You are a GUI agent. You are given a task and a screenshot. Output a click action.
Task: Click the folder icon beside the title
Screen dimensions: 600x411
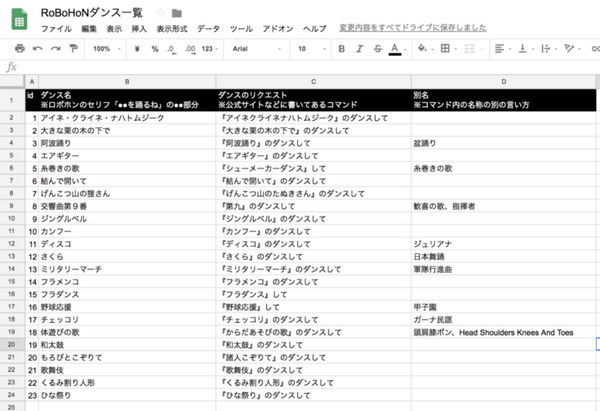point(177,12)
